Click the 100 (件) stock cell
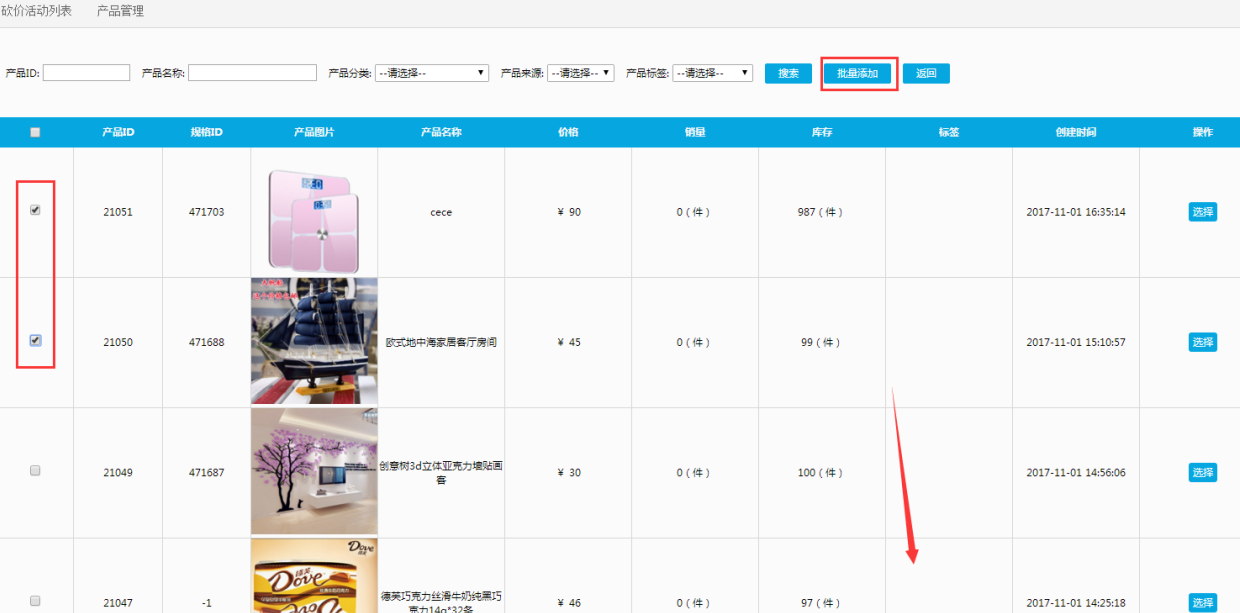Screen dimensions: 1240x613 point(821,472)
